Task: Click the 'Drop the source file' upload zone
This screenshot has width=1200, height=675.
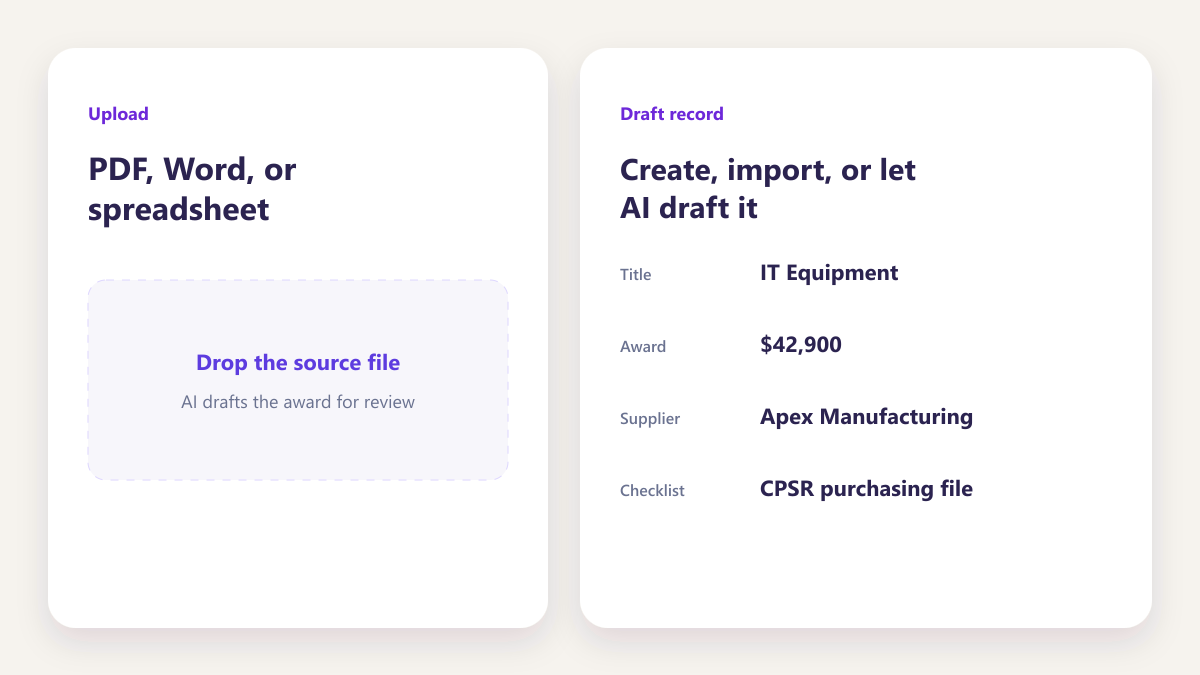Action: point(298,380)
